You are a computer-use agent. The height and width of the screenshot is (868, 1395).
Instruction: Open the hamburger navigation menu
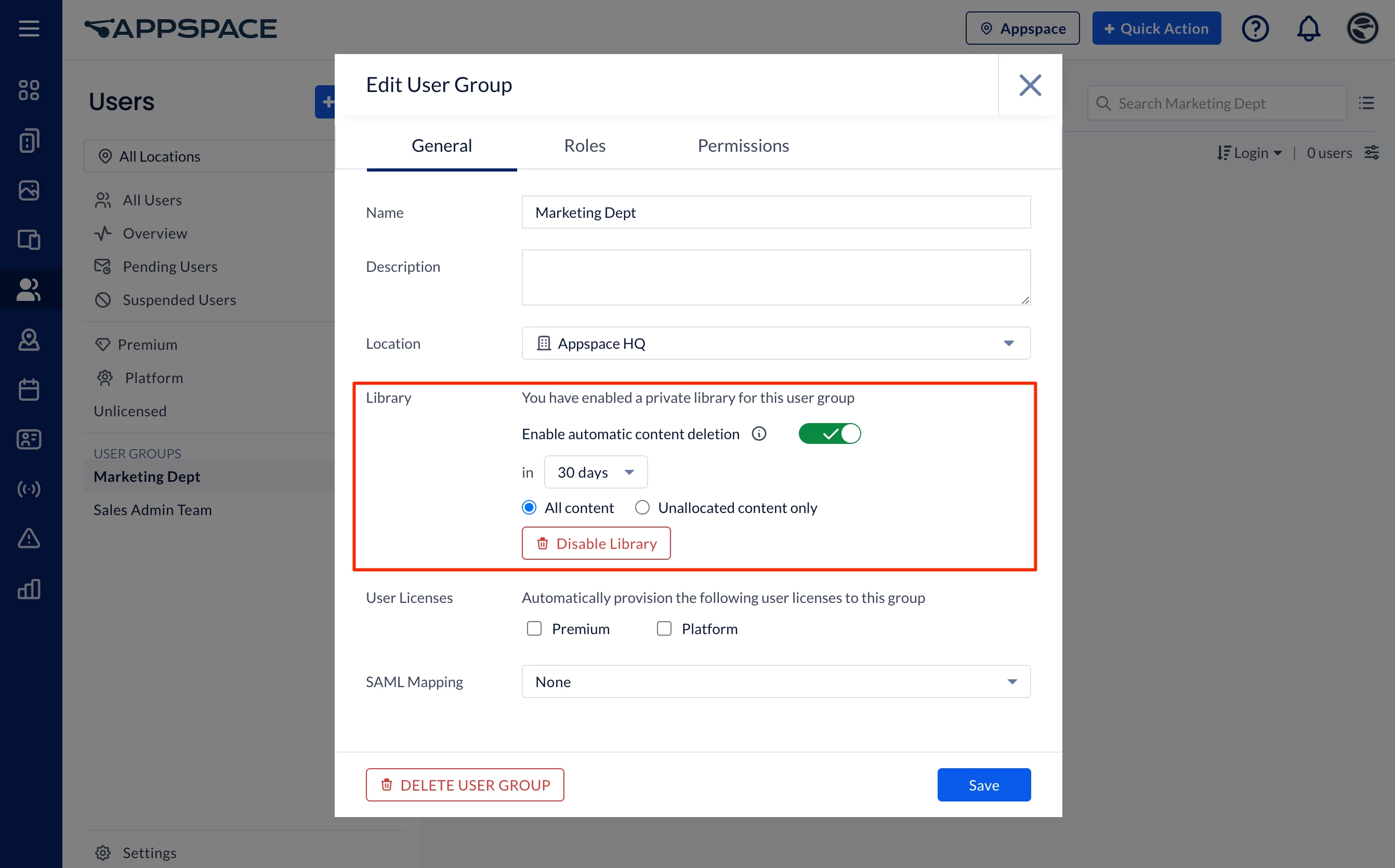pyautogui.click(x=29, y=28)
